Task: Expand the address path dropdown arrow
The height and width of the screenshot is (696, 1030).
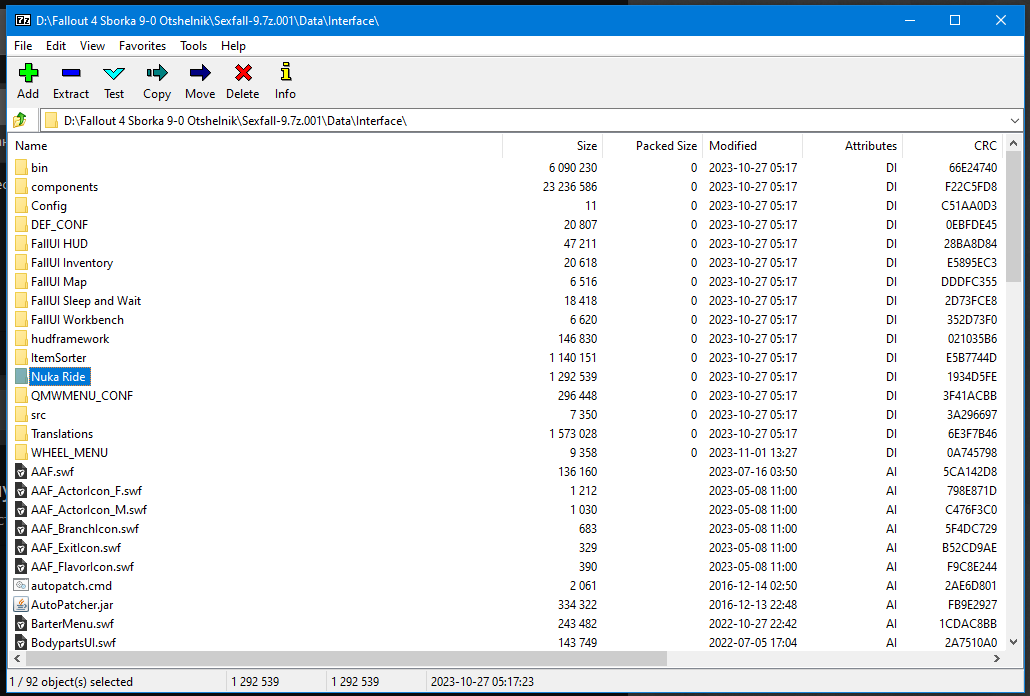Action: pyautogui.click(x=1014, y=120)
